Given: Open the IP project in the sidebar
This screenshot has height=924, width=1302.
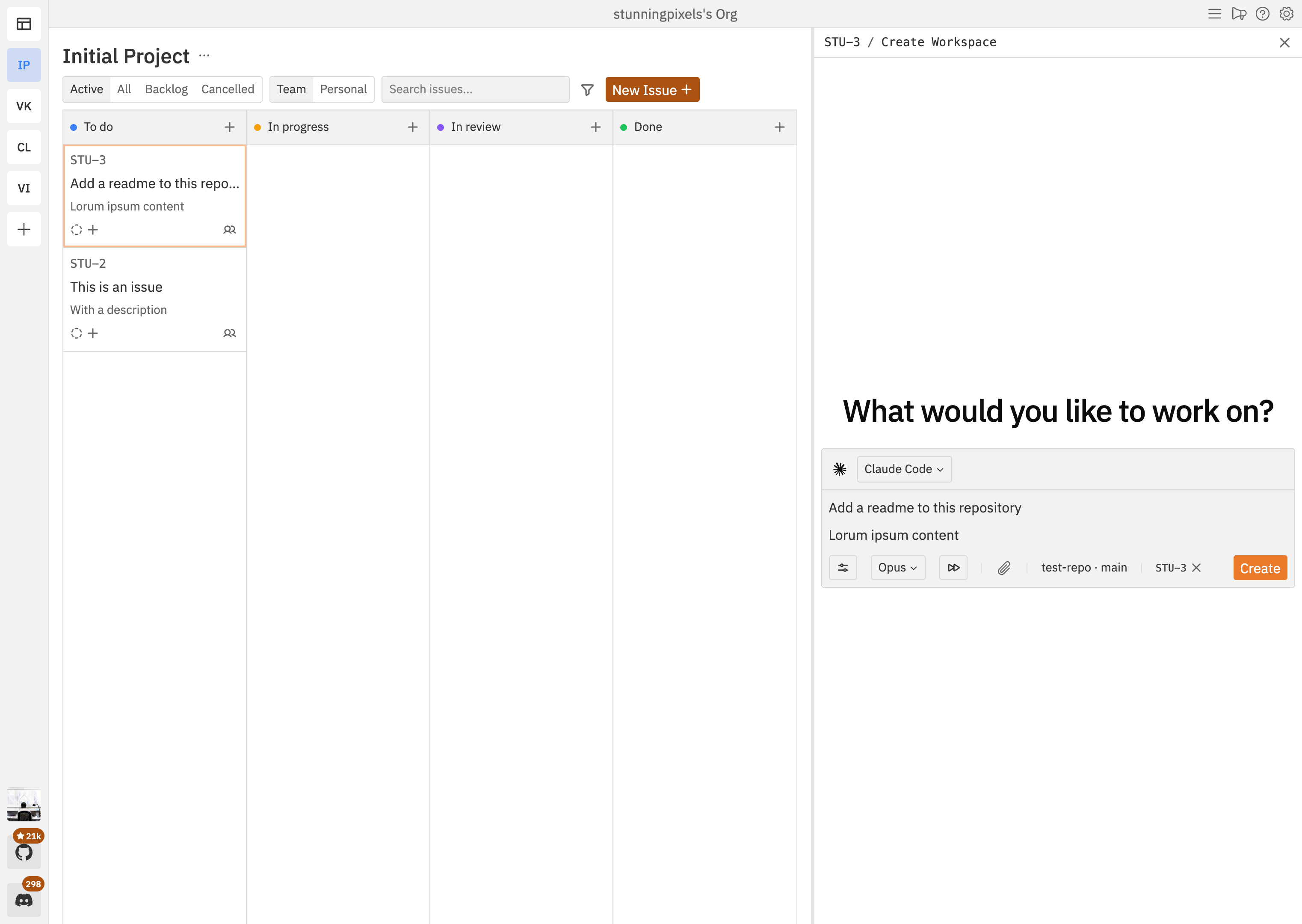Looking at the screenshot, I should click(x=24, y=65).
